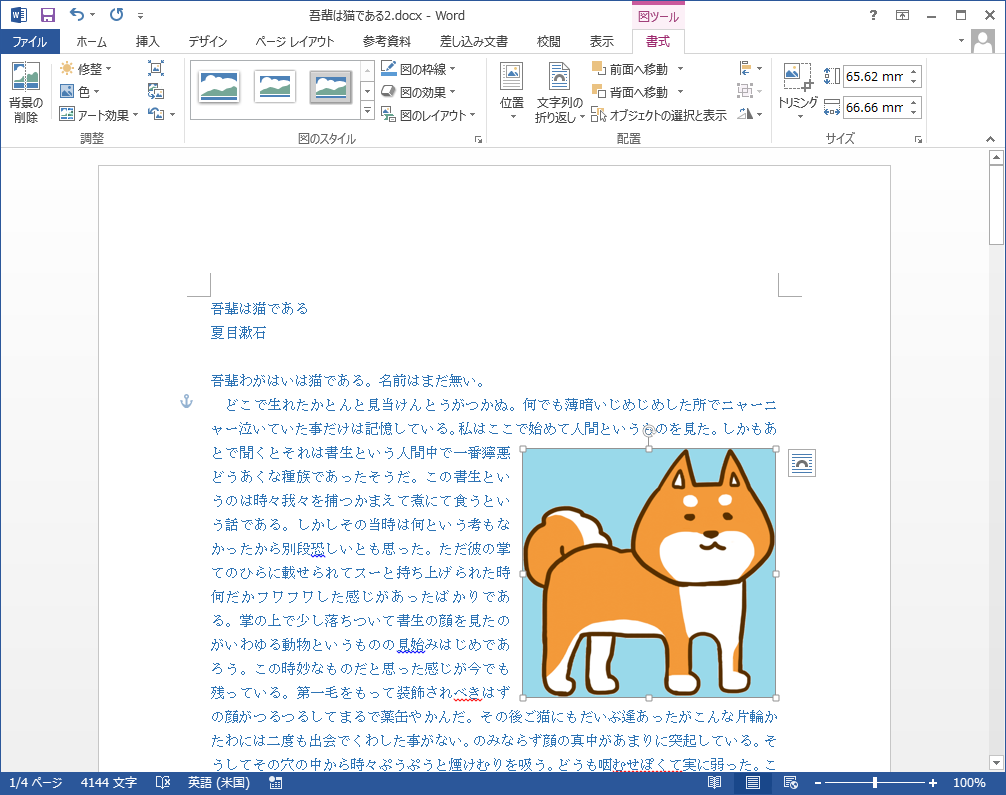Select third picture style thumbnail

[331, 87]
